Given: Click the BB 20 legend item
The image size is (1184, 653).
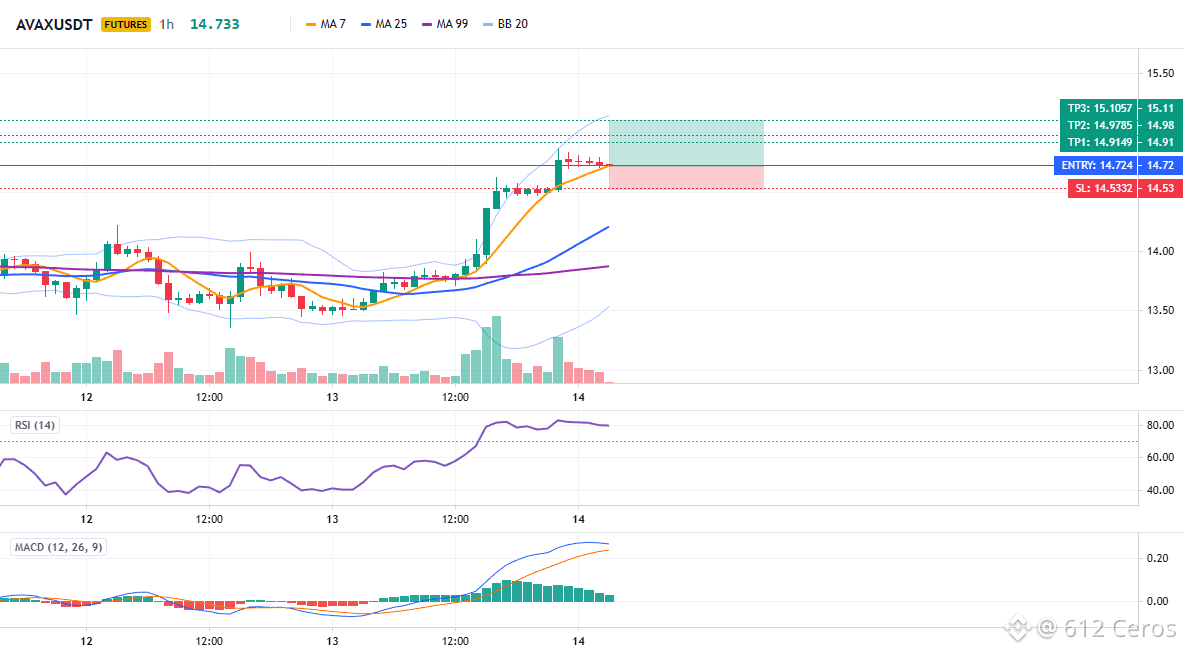Looking at the screenshot, I should [505, 24].
